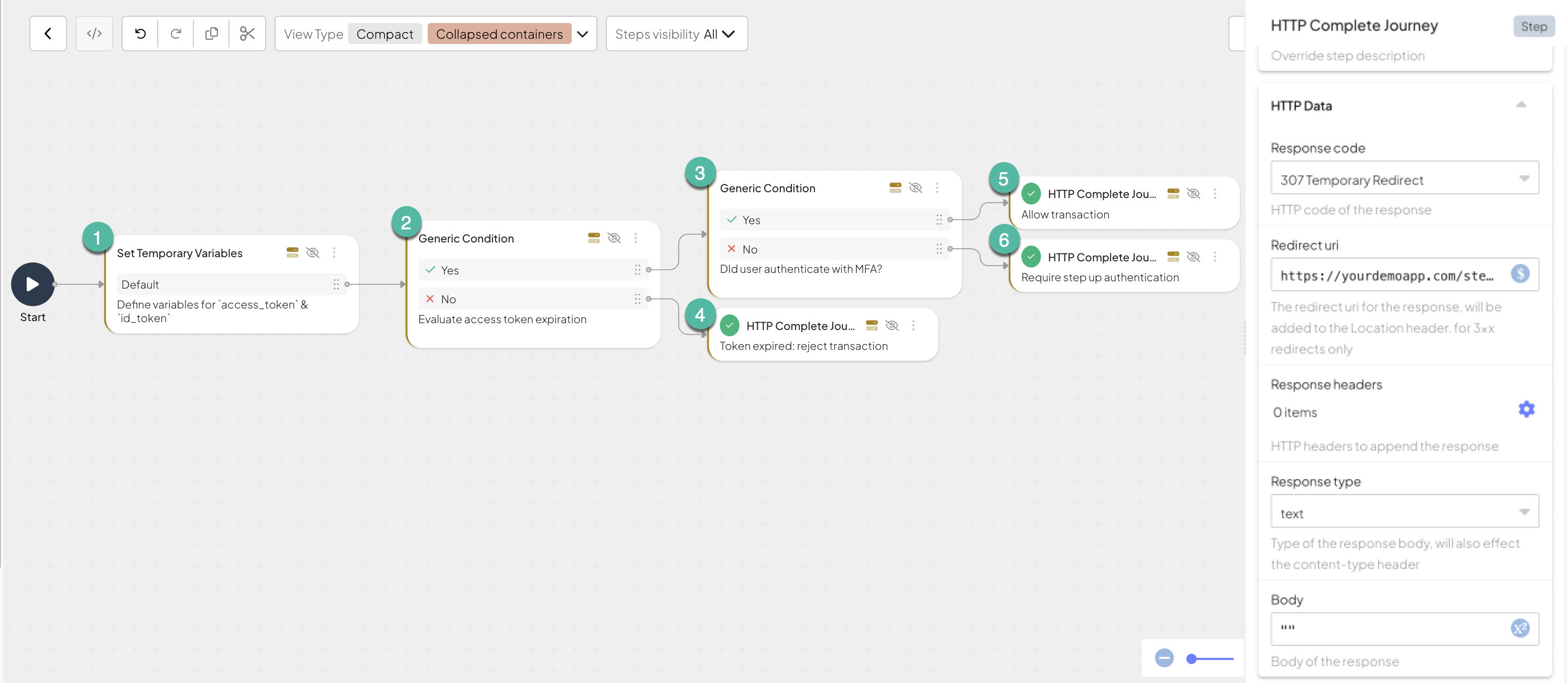Select the Compact view type
Viewport: 1568px width, 683px height.
pyautogui.click(x=385, y=34)
